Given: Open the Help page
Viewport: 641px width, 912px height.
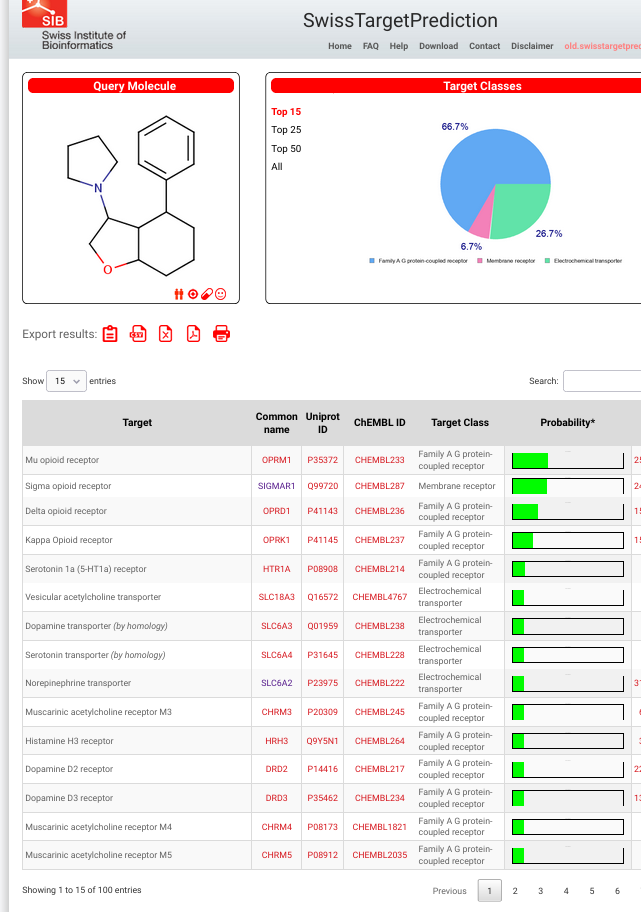Looking at the screenshot, I should point(398,46).
